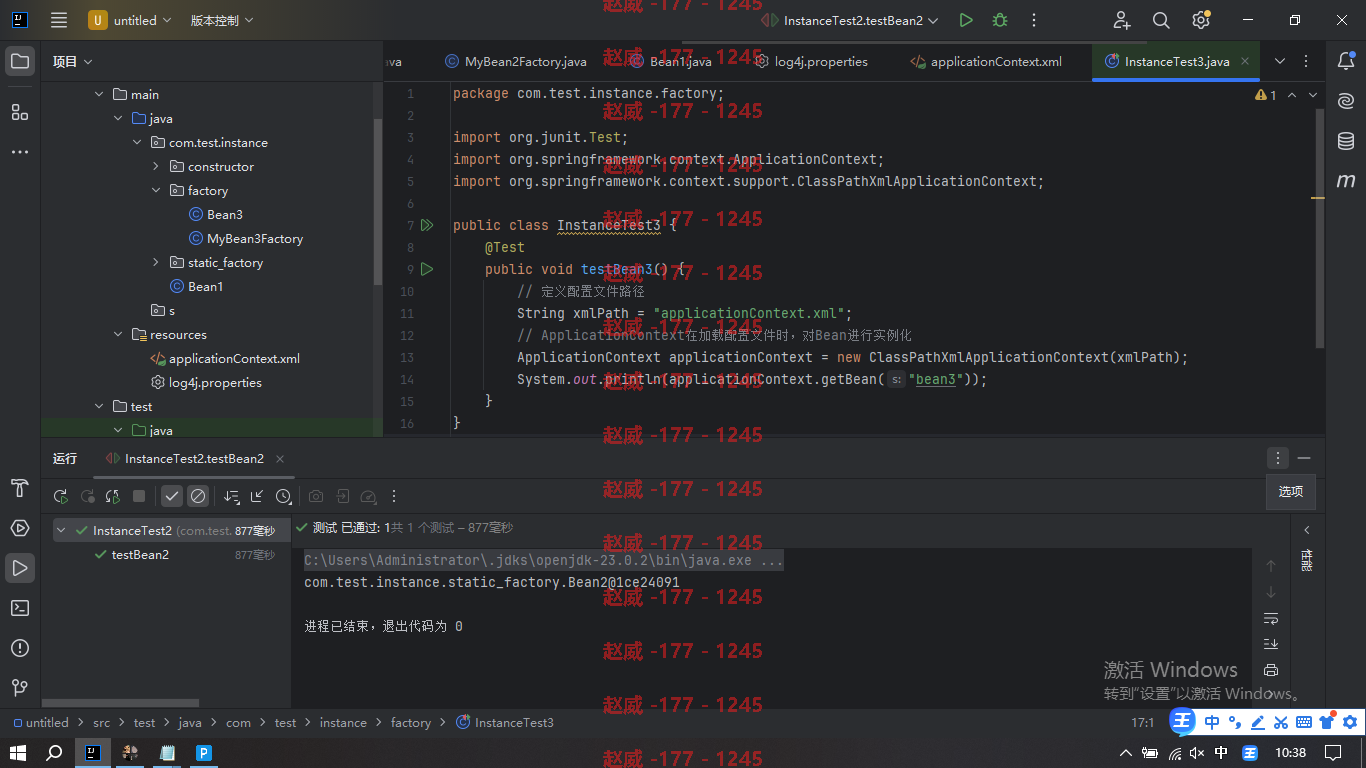Open Notifications bell in right sidebar
Viewport: 1366px width, 768px height.
[1346, 61]
